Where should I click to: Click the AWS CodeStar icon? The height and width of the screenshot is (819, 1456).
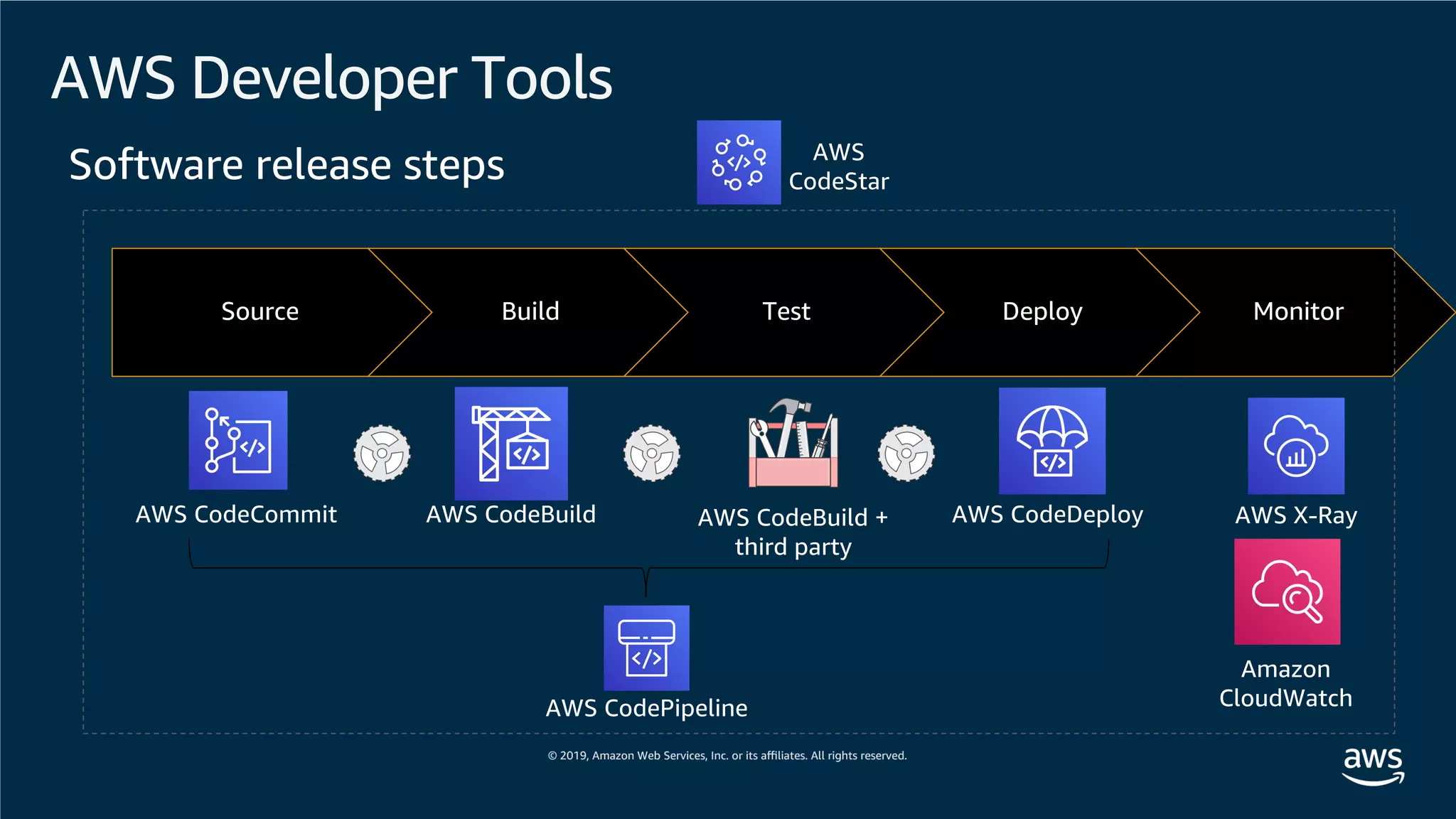click(738, 162)
